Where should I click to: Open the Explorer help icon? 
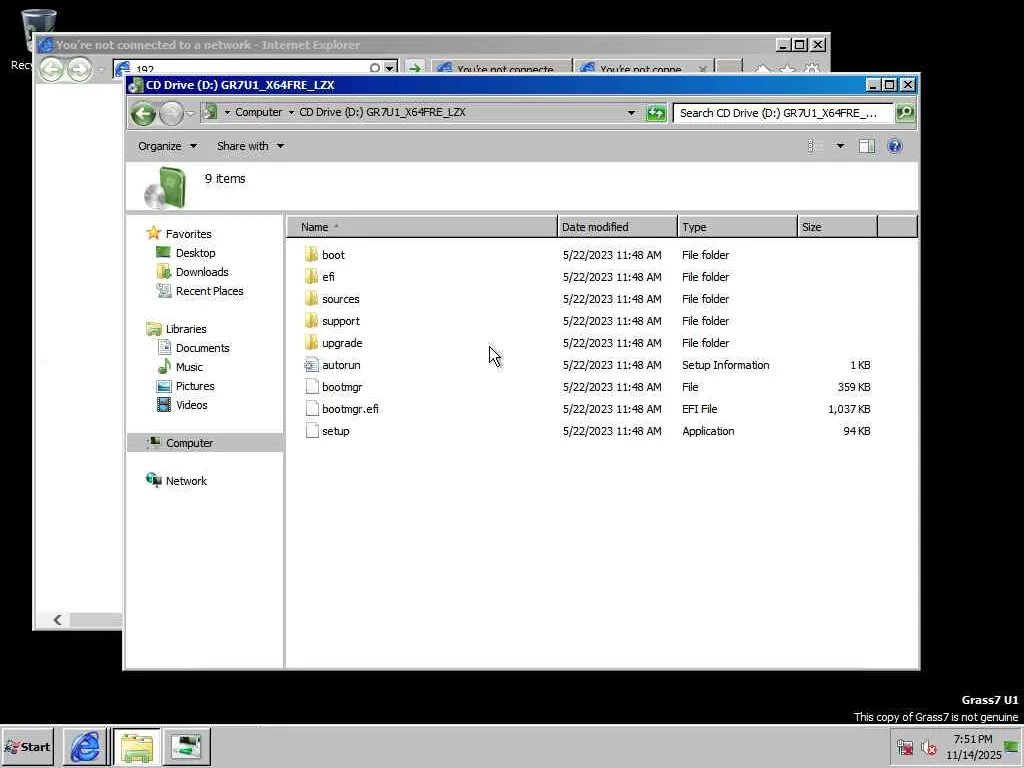[x=895, y=146]
